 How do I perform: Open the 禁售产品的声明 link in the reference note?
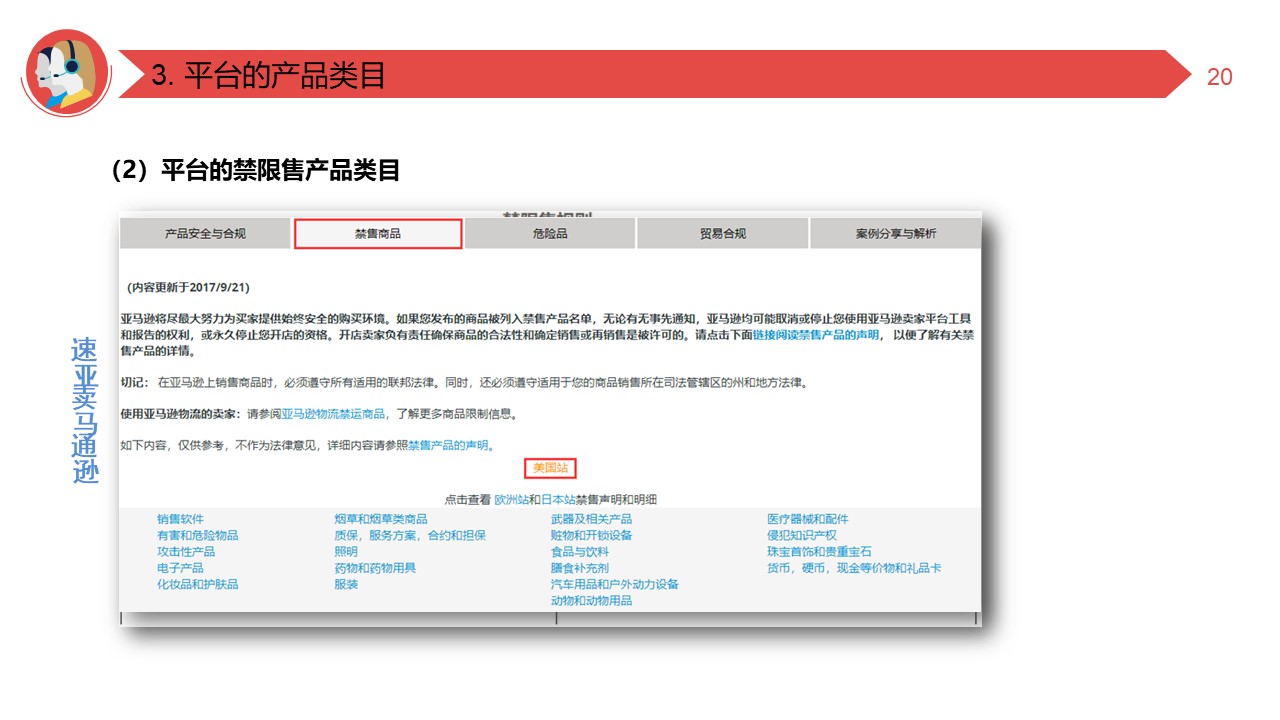pos(449,445)
